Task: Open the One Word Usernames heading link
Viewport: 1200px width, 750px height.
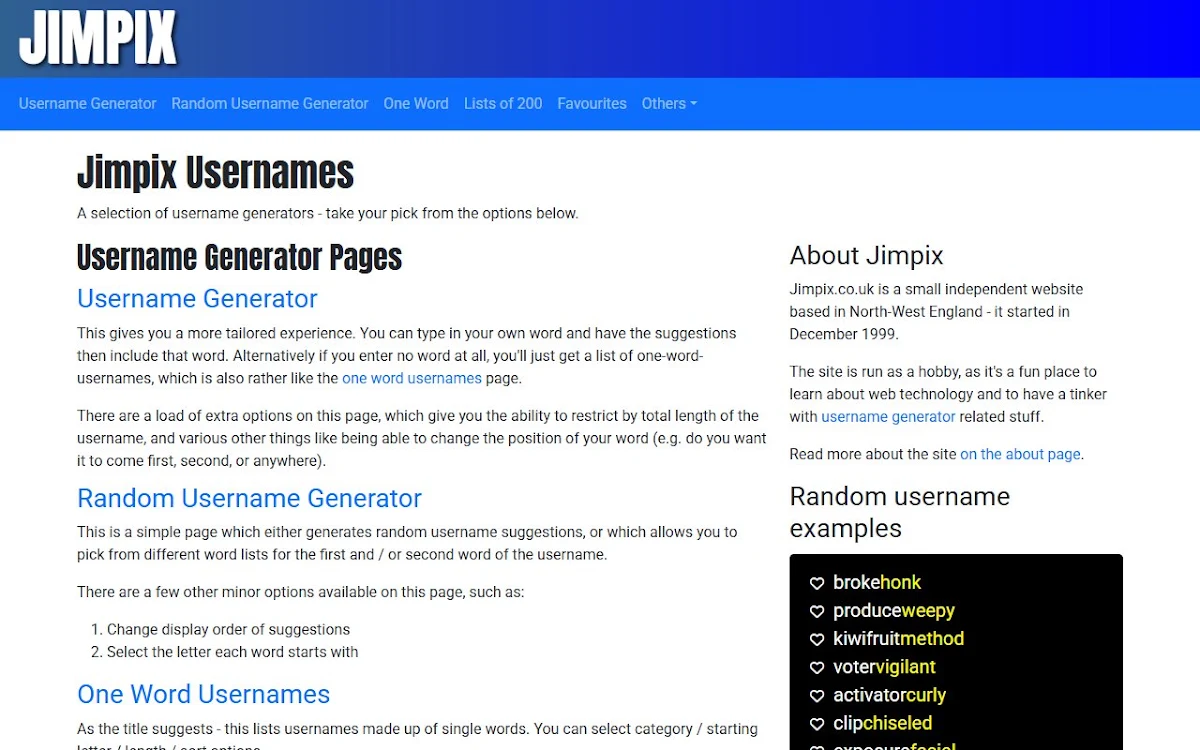Action: (x=203, y=694)
